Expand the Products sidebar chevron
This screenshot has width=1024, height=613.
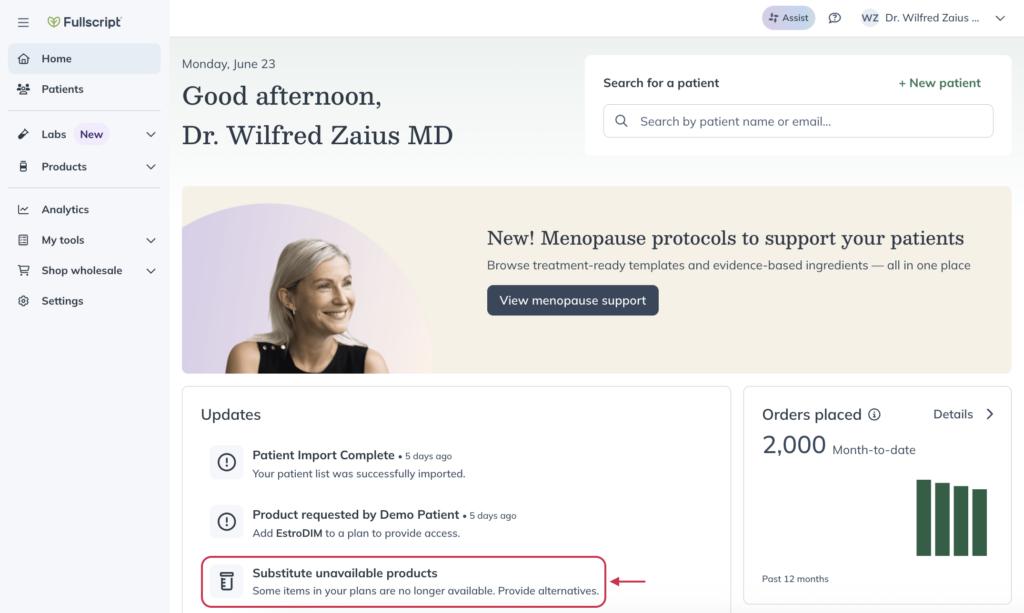151,167
